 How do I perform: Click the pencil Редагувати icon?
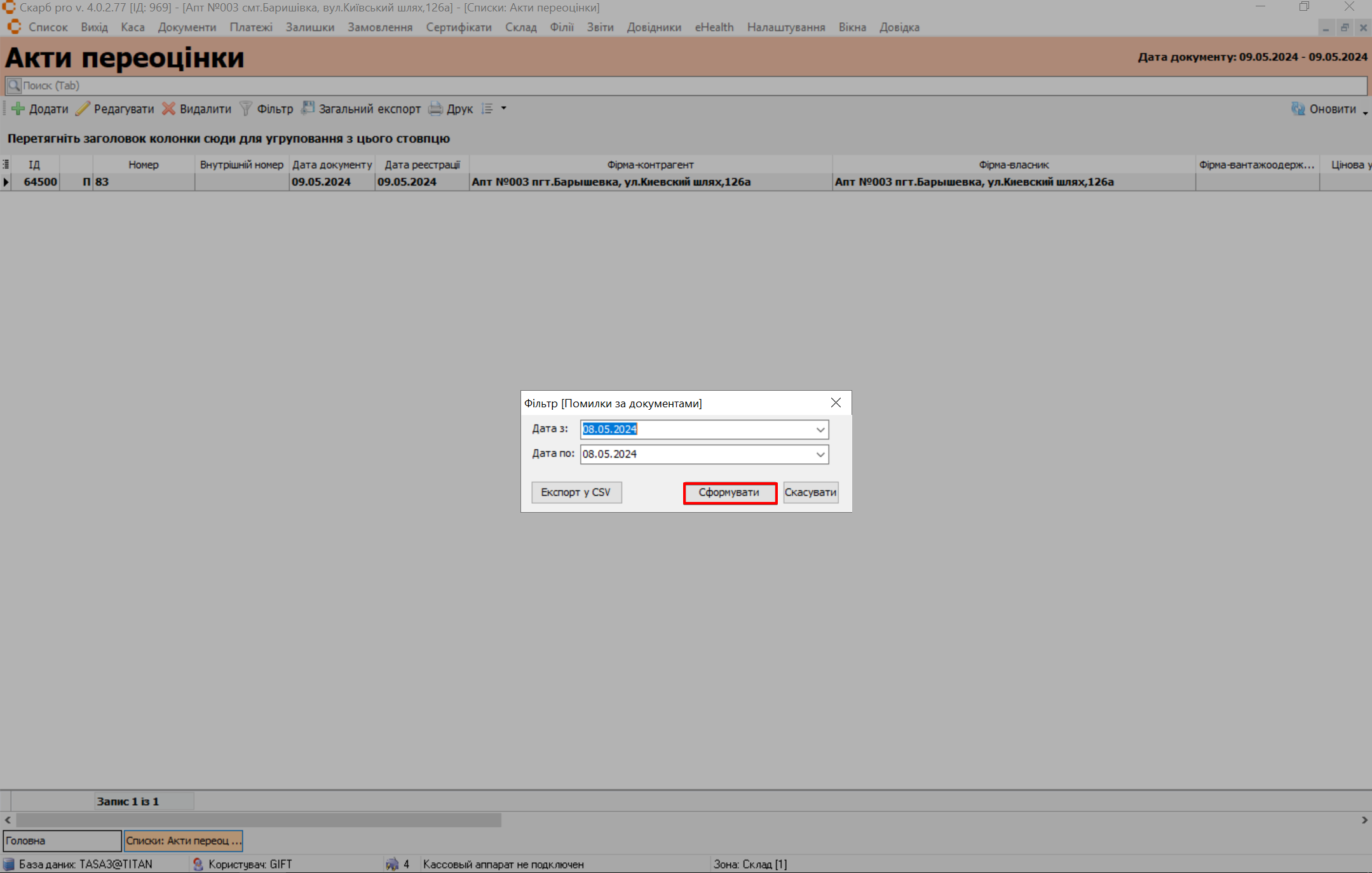83,109
